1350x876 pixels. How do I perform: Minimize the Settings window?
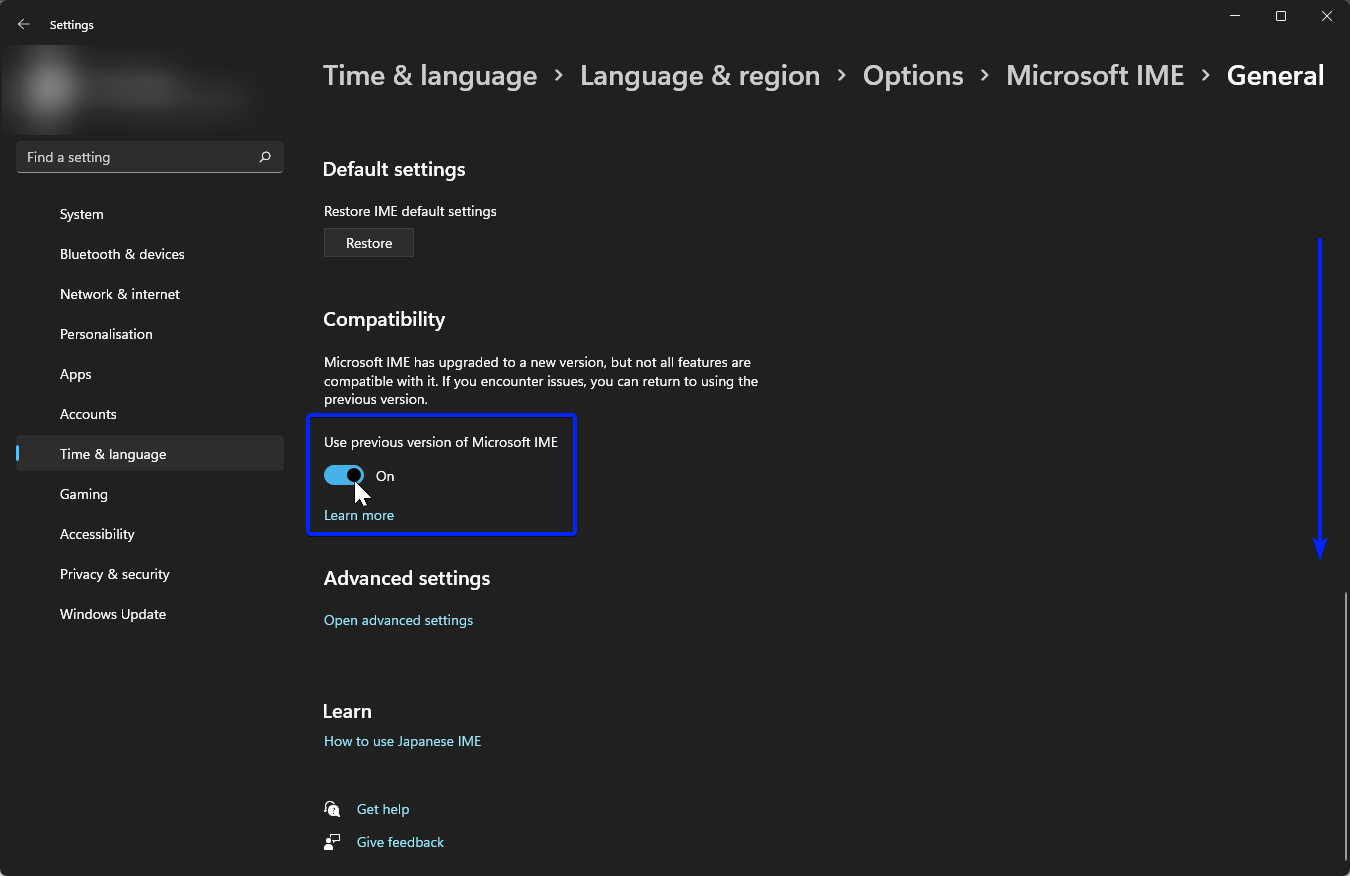[1235, 16]
